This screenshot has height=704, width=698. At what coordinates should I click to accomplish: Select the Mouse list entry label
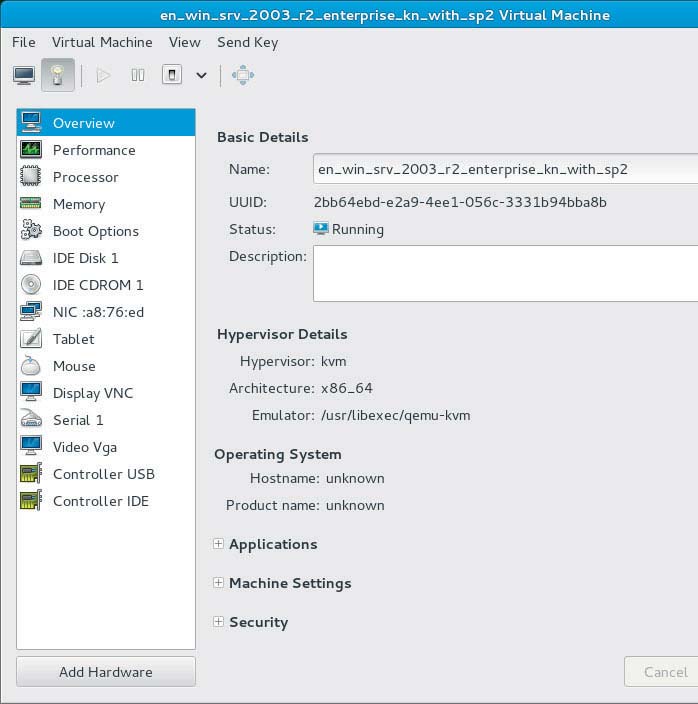click(x=74, y=366)
